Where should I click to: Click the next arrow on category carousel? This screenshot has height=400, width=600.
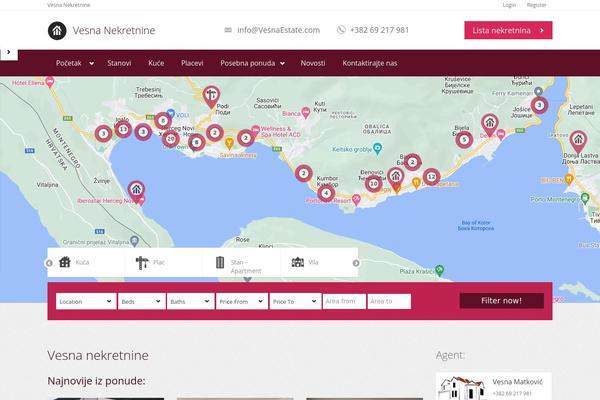(x=356, y=263)
